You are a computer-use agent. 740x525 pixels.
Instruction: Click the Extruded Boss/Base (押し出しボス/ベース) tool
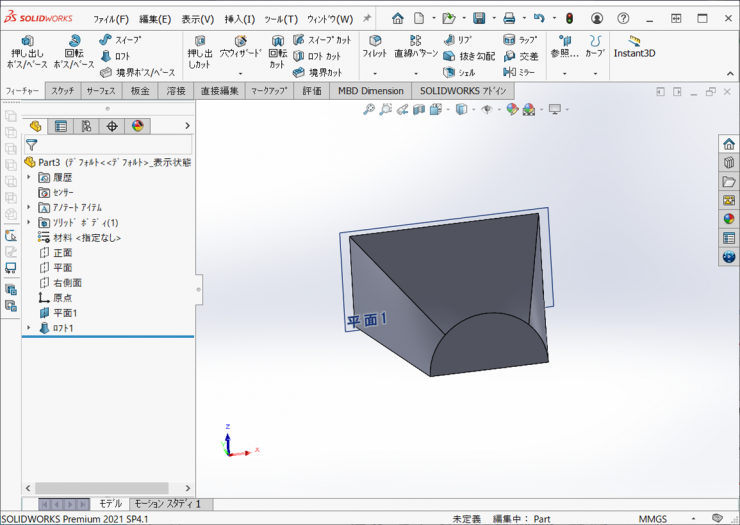tap(27, 52)
